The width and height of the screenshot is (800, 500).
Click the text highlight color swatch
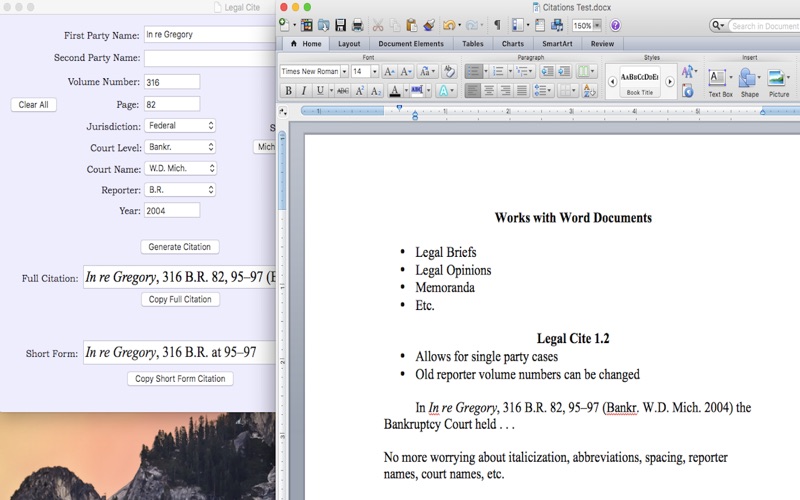coord(417,91)
